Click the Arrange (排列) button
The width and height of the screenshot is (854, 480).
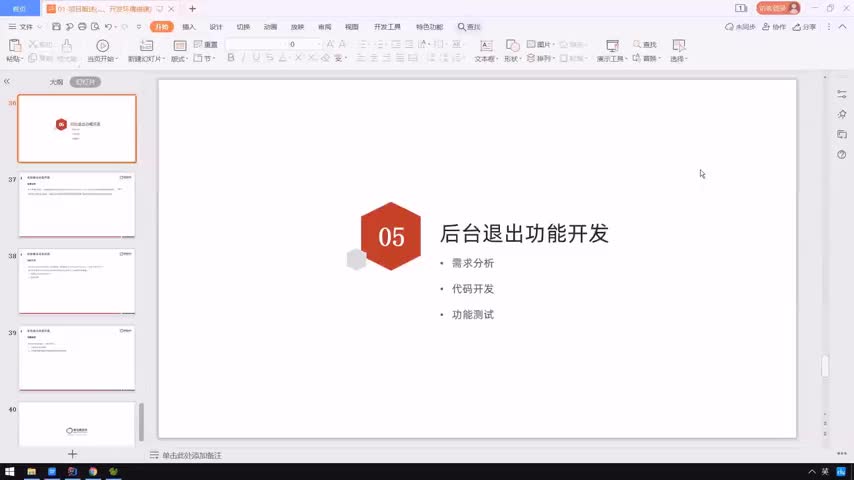(x=540, y=58)
